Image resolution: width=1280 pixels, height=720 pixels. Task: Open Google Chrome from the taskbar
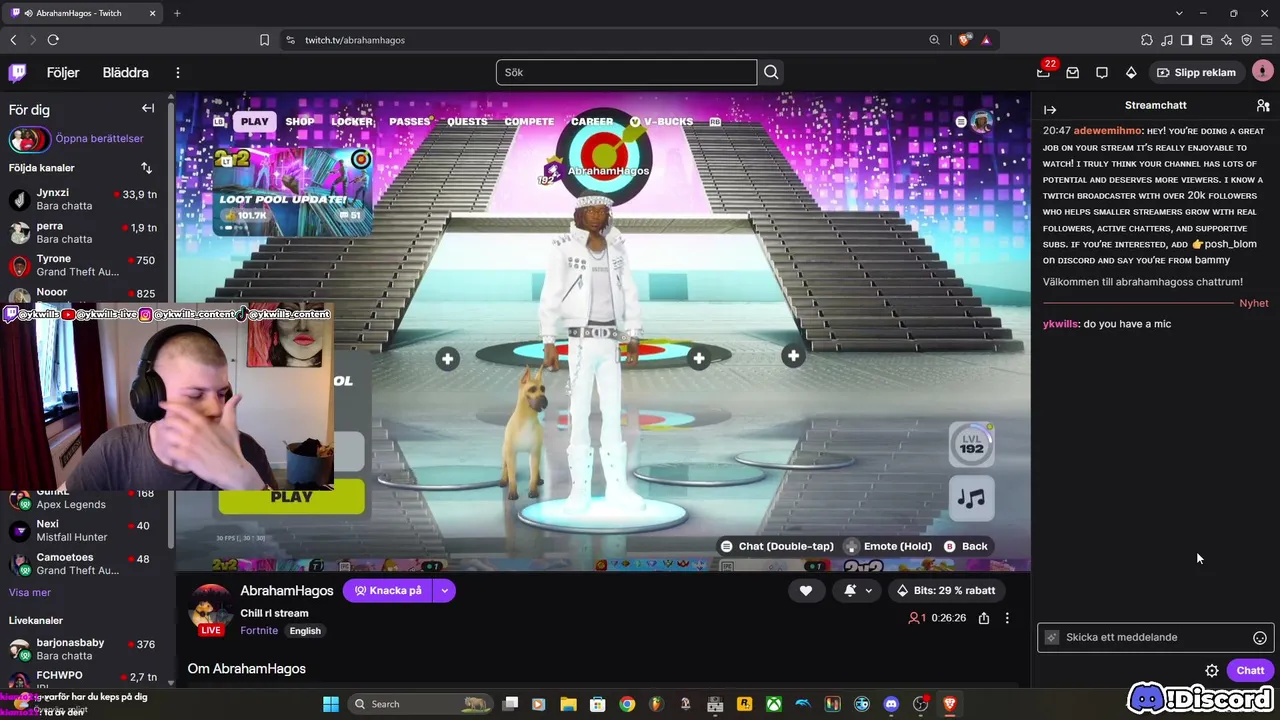[627, 704]
